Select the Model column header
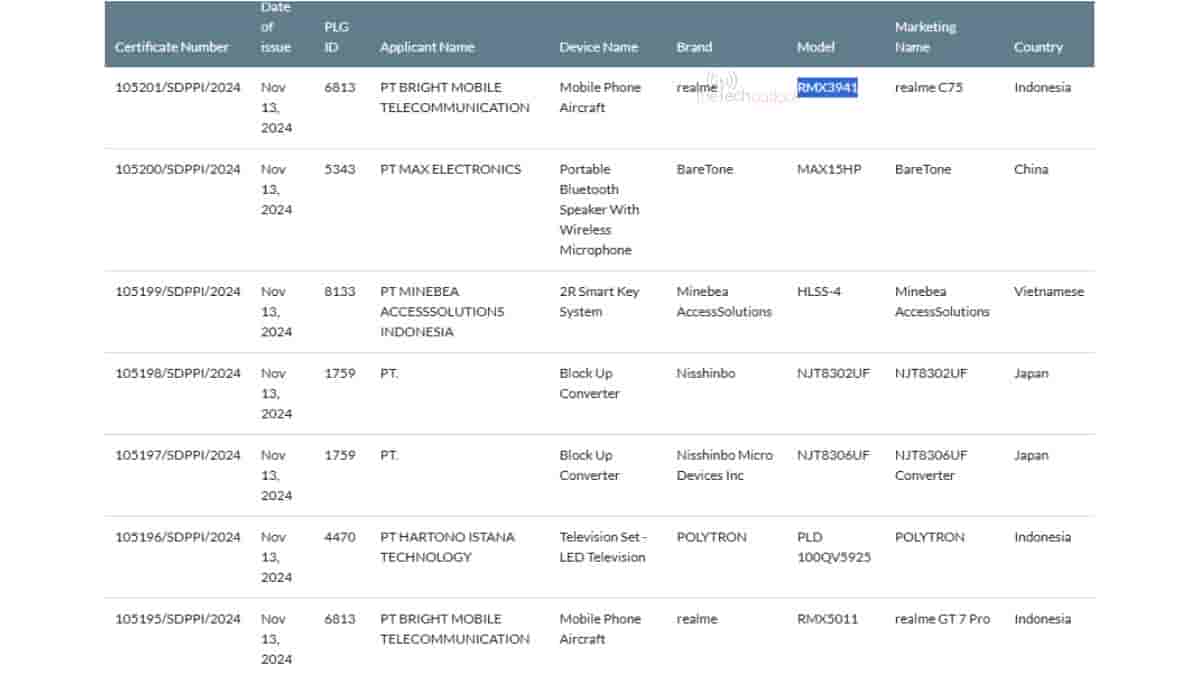1200x675 pixels. 815,47
